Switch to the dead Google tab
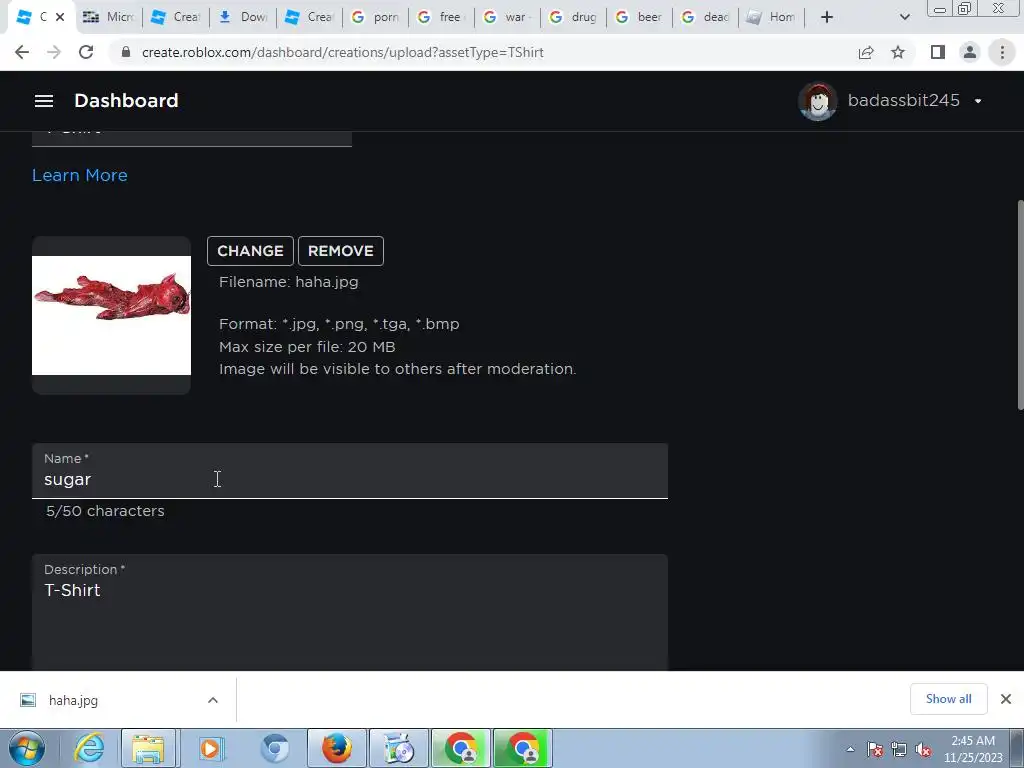The image size is (1024, 768). pos(705,17)
